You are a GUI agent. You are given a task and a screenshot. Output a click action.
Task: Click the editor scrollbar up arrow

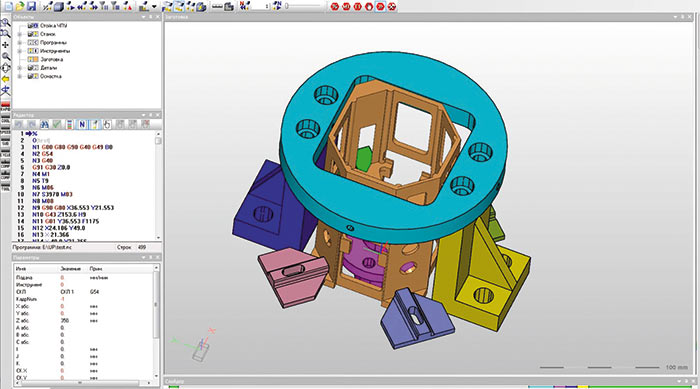pos(158,134)
